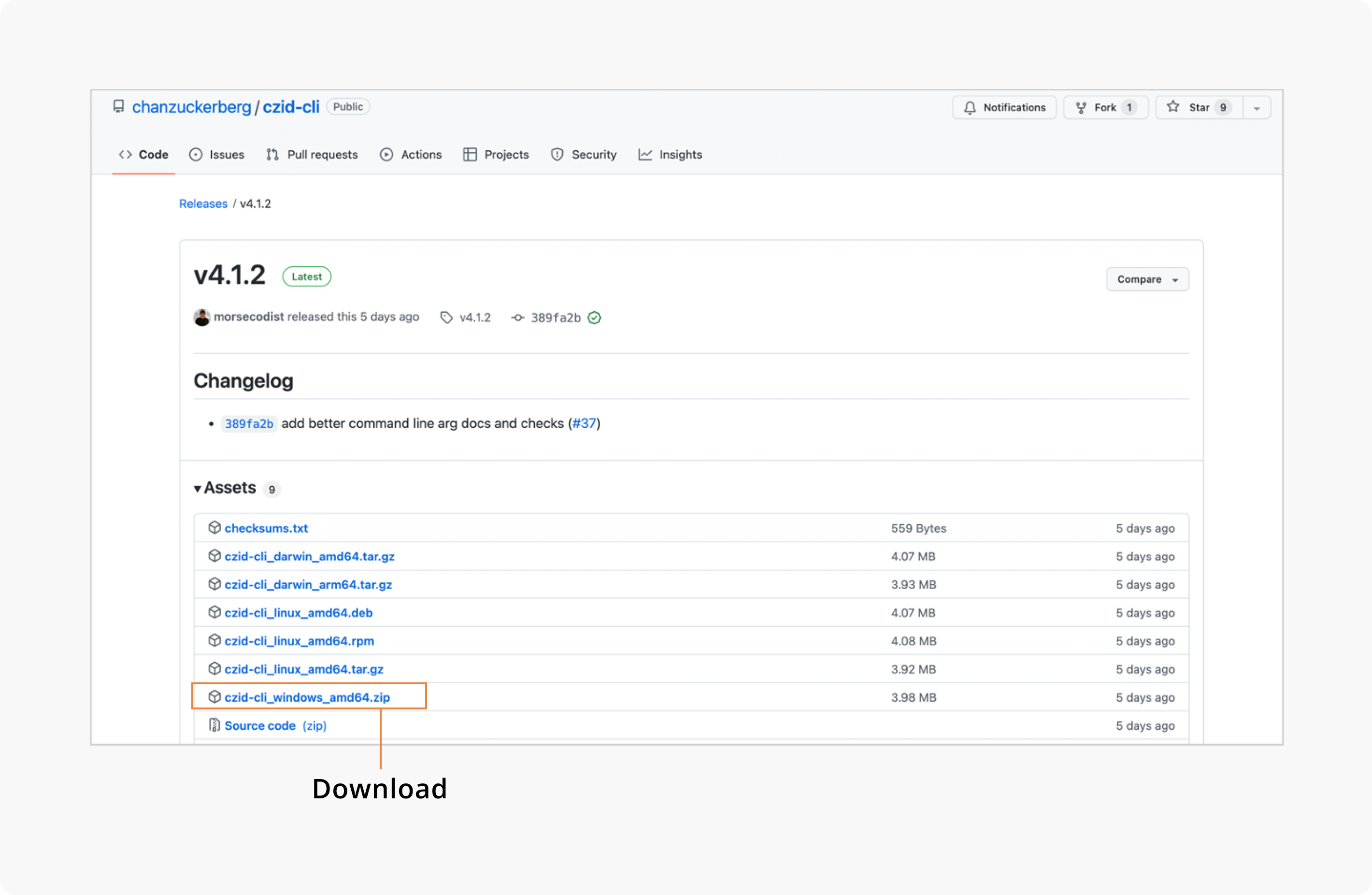Open the v4.1.2 tag link
1372x895 pixels.
[x=475, y=318]
